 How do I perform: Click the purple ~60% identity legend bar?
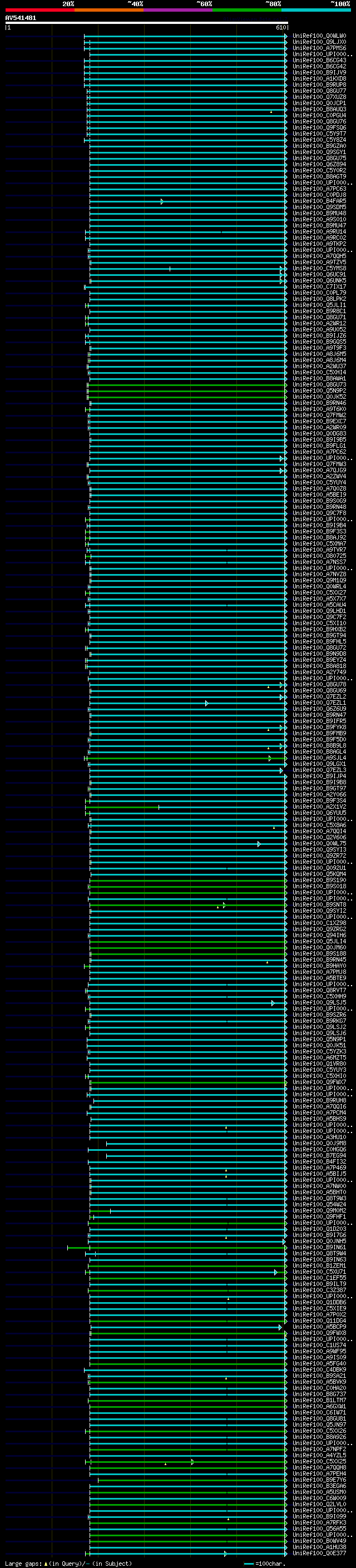(x=179, y=10)
